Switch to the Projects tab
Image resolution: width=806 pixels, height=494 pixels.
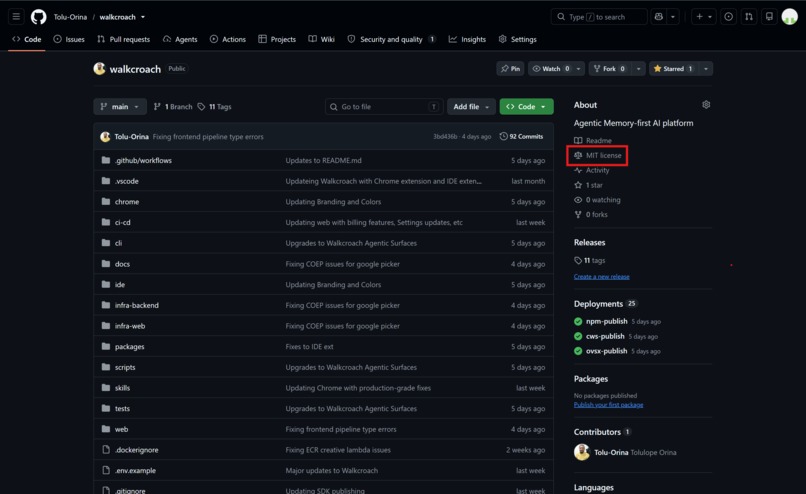pos(277,39)
